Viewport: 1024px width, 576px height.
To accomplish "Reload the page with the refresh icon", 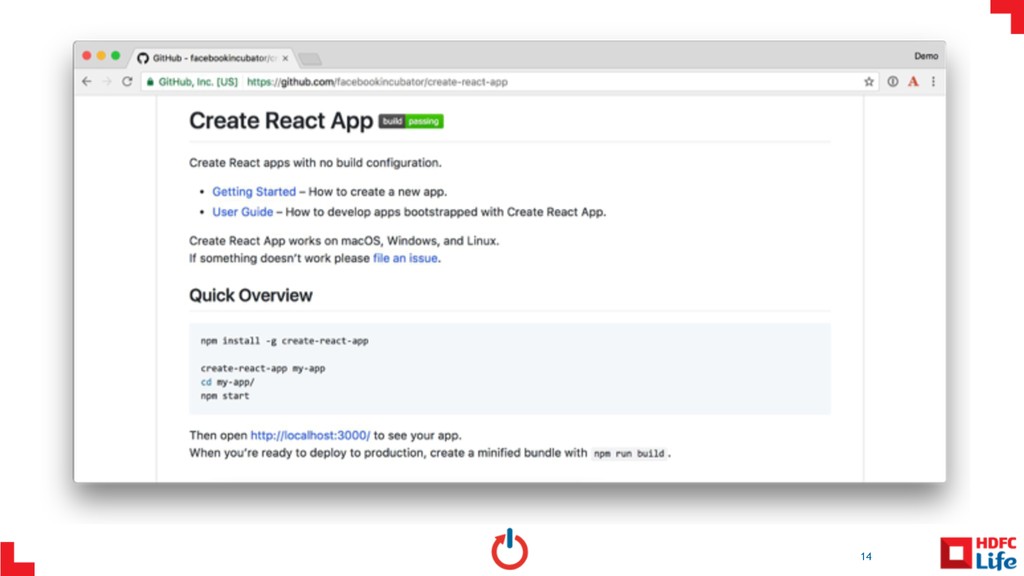I will tap(127, 82).
